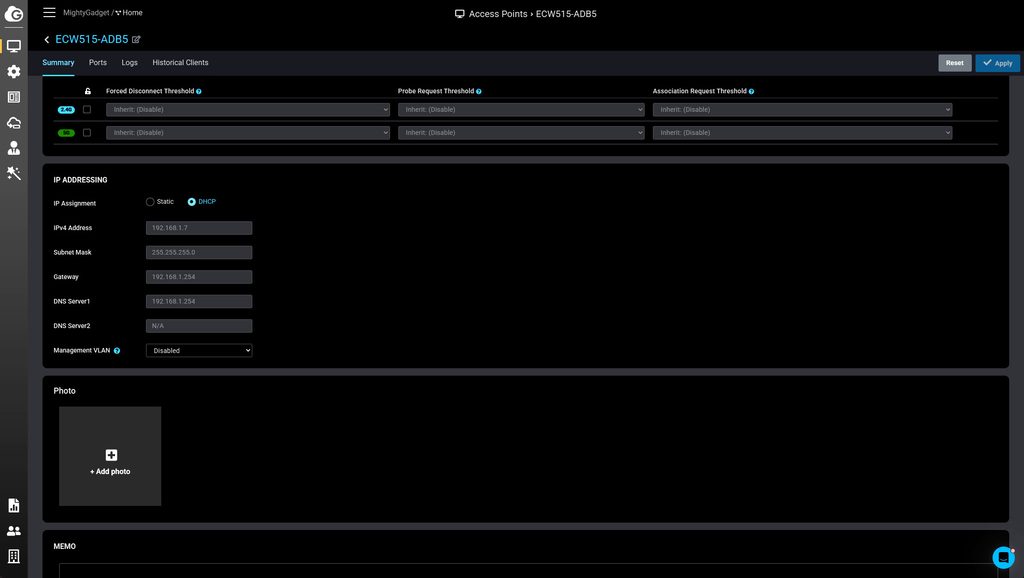Enable the 5G row override checkbox
This screenshot has height=578, width=1024.
pyautogui.click(x=87, y=133)
